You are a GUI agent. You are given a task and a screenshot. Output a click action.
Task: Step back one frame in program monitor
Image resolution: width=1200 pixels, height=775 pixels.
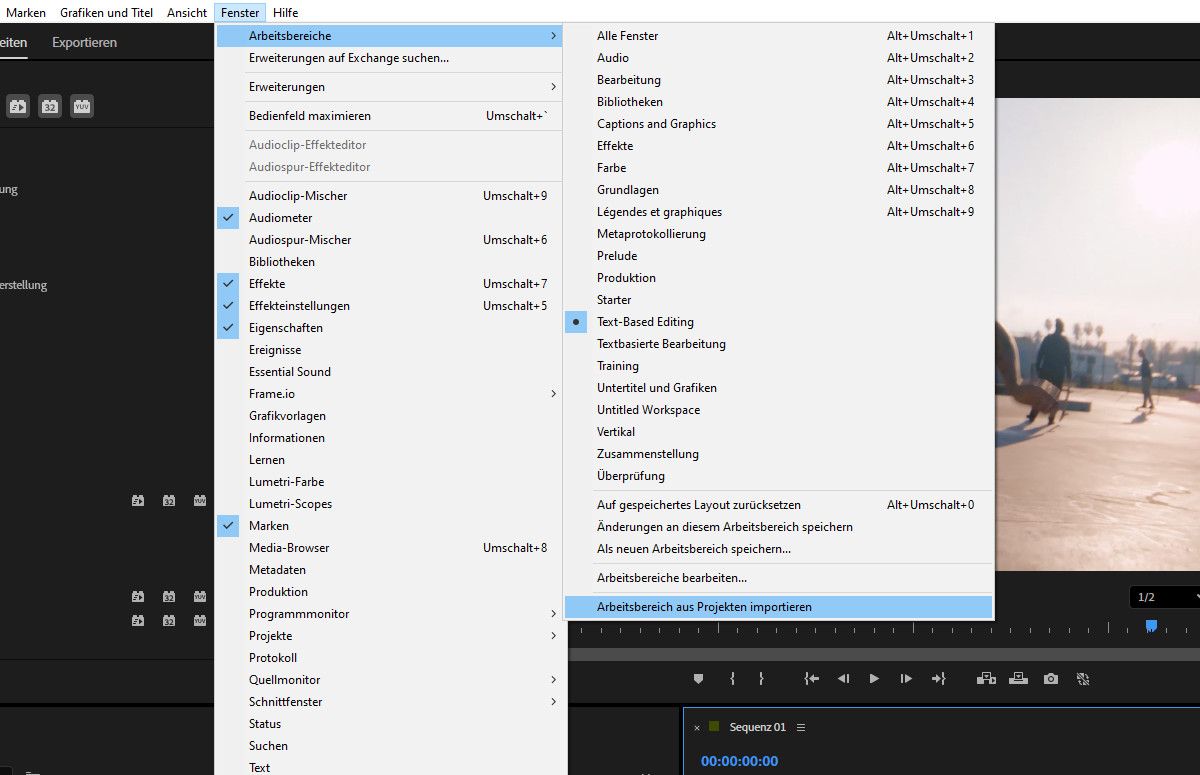click(x=843, y=678)
